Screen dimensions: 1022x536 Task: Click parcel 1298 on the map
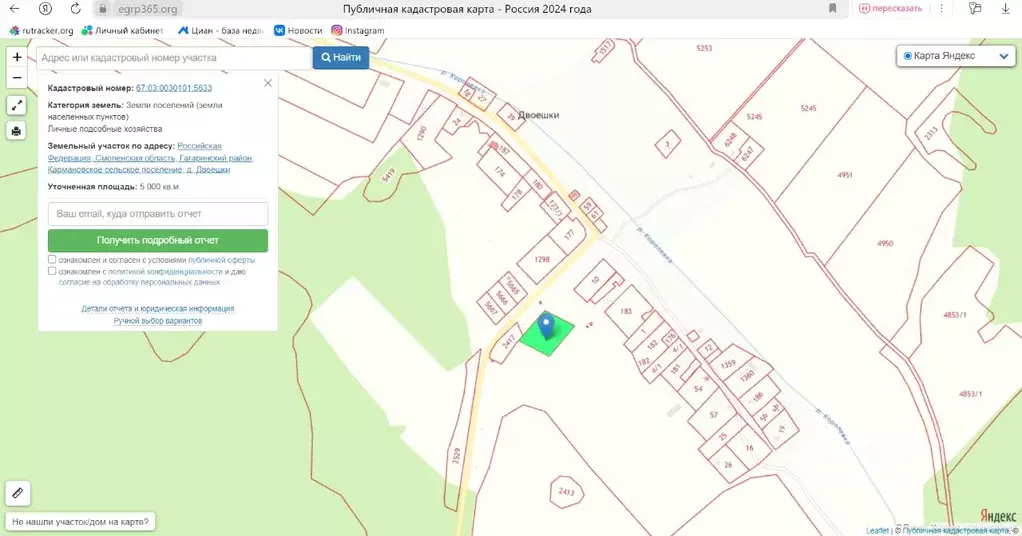(542, 260)
